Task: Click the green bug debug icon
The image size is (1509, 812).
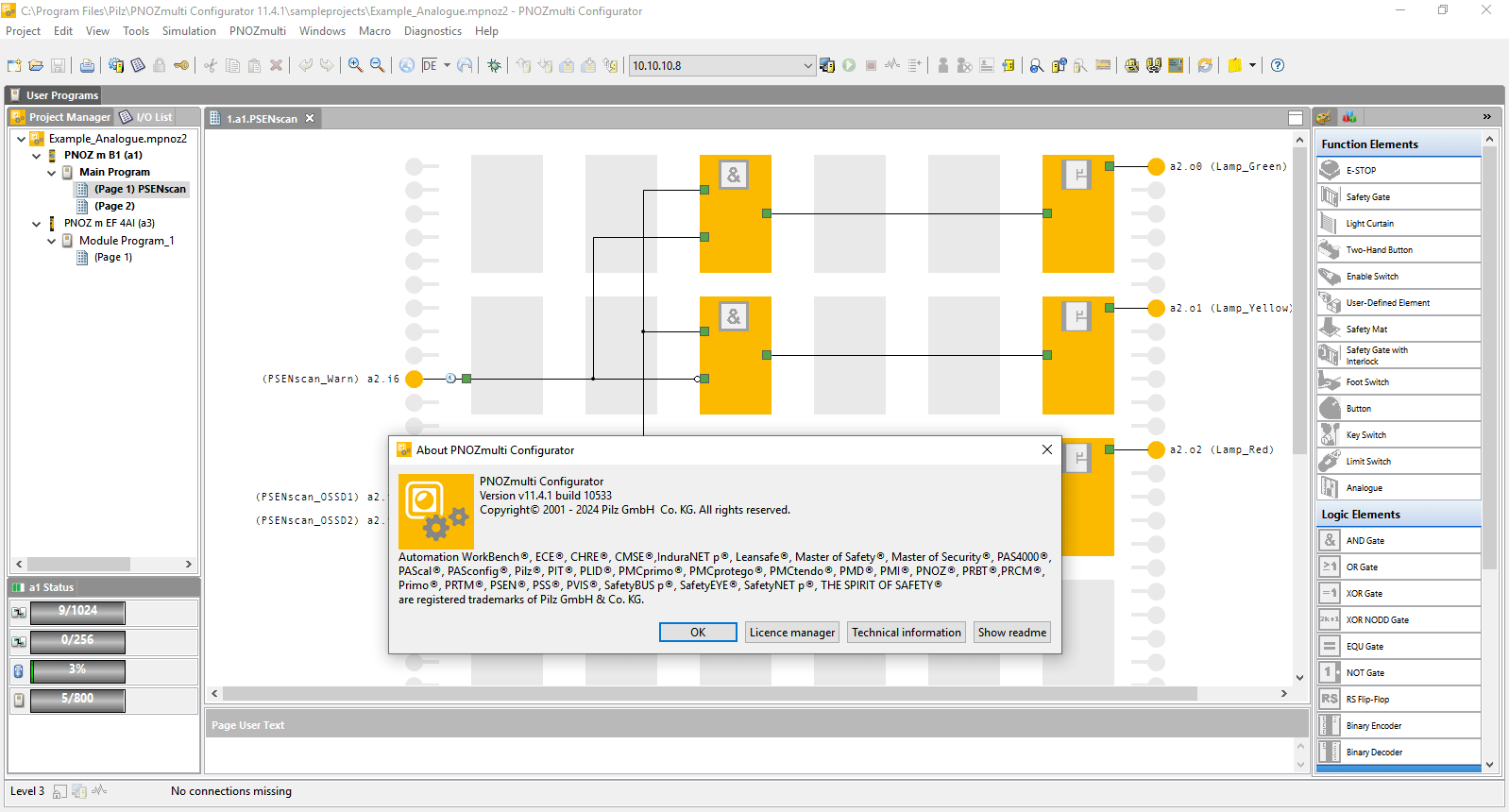Action: click(x=494, y=65)
